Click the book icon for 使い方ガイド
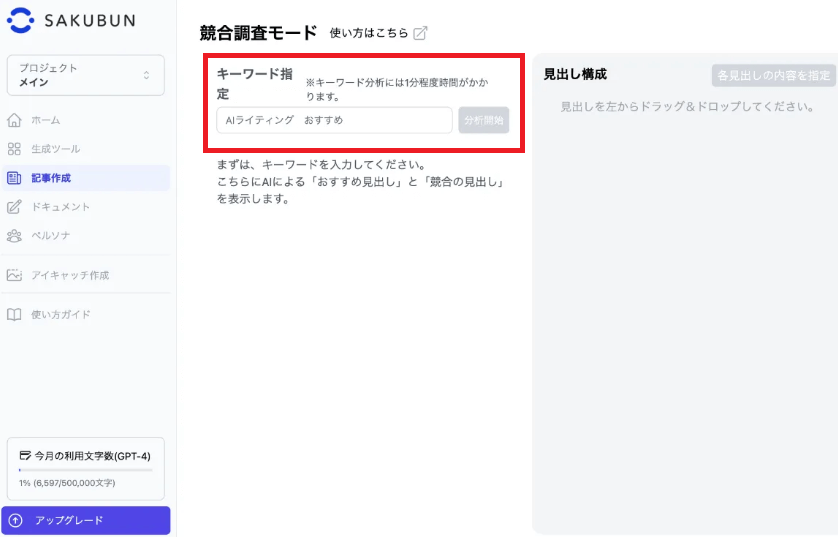838x537 pixels. pos(14,315)
